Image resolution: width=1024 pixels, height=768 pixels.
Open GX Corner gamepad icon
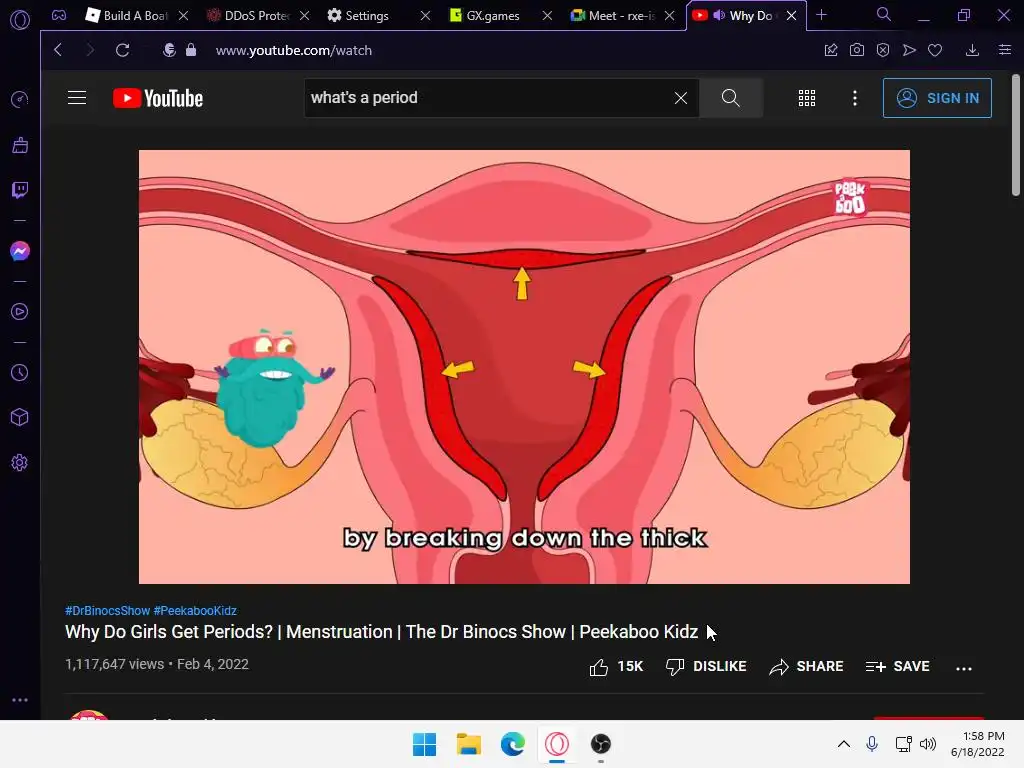59,15
